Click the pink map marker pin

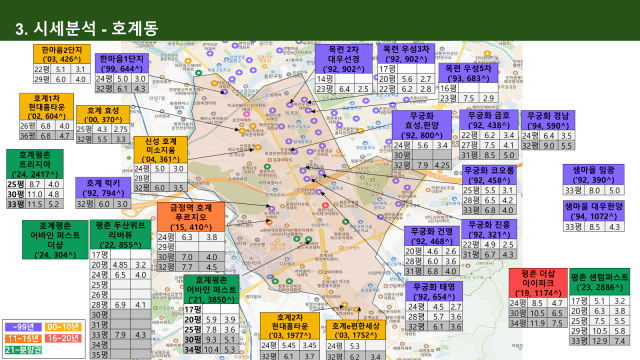[x=247, y=114]
